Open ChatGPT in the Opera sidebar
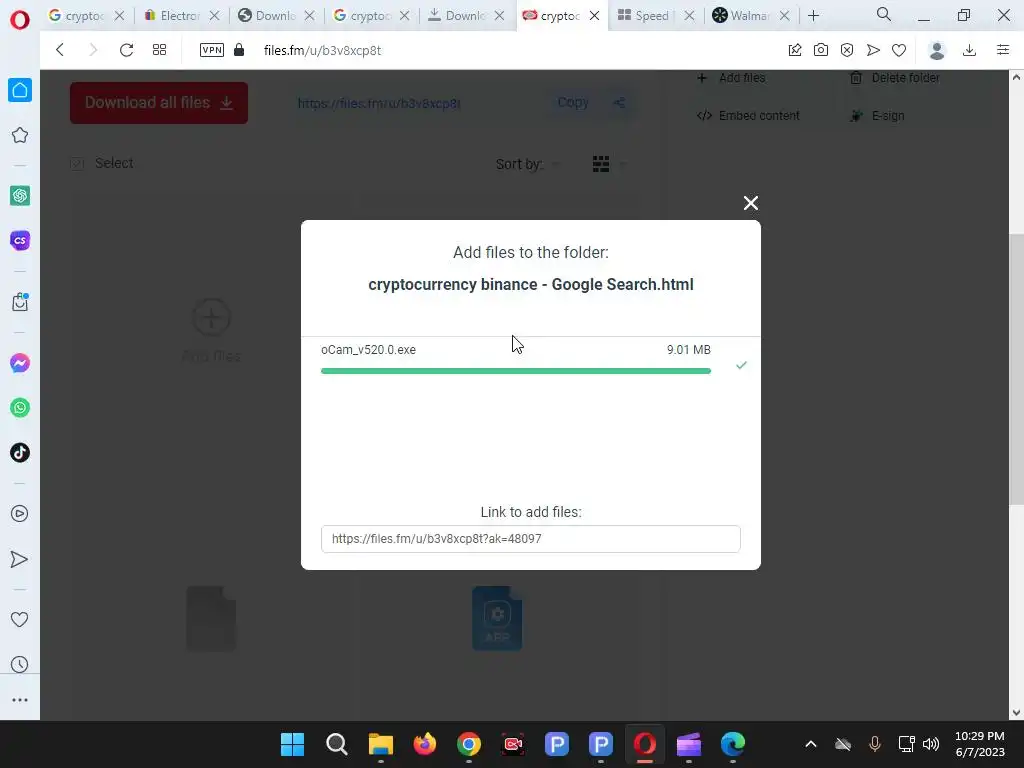The image size is (1024, 768). pos(20,195)
